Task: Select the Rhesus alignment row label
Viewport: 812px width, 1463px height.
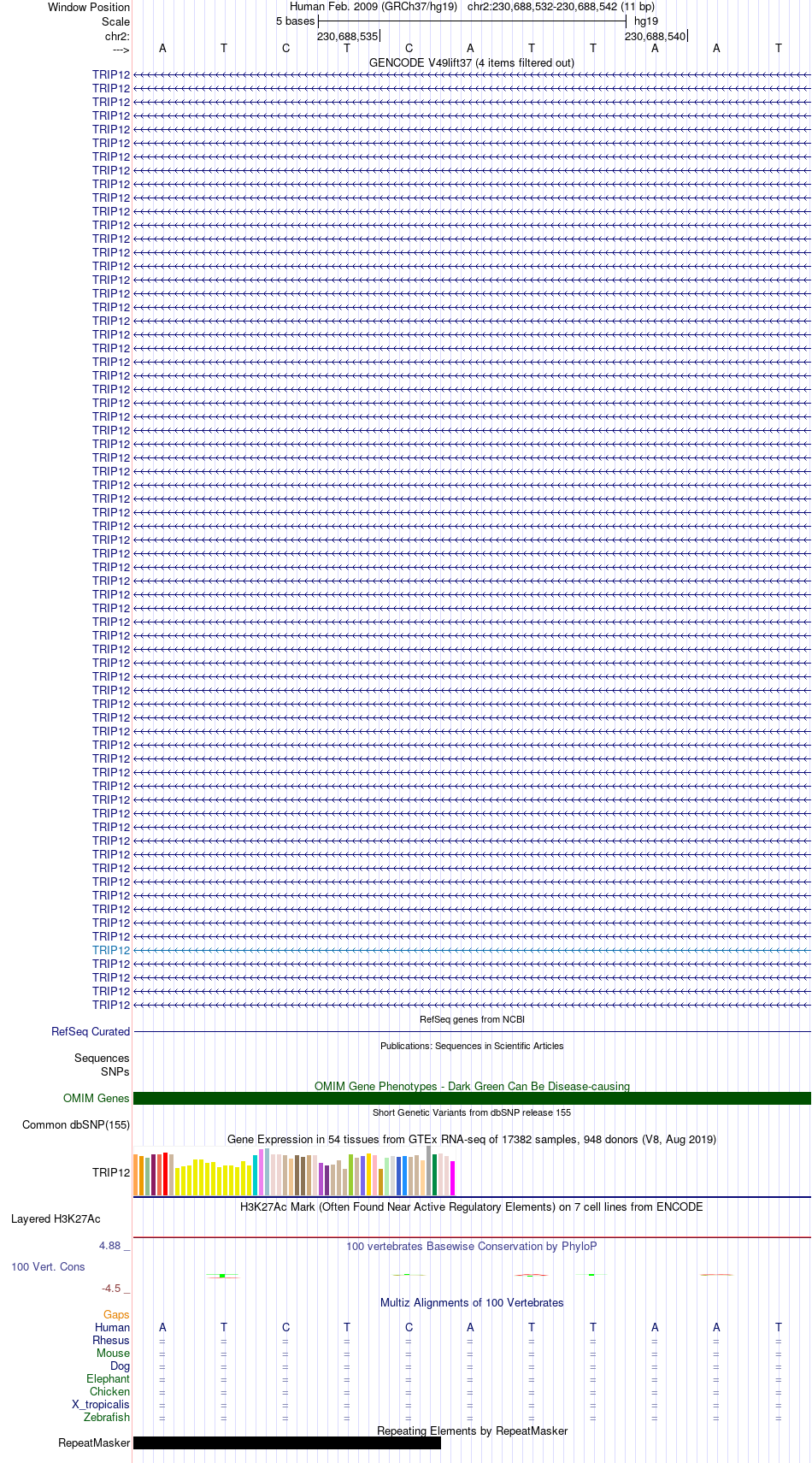Action: click(x=111, y=1341)
